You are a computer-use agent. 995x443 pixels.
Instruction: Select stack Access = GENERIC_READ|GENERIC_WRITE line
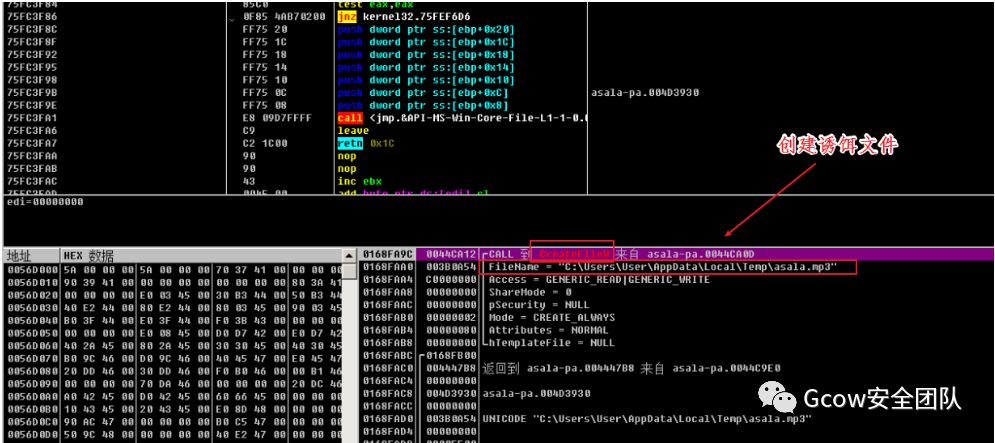tap(599, 279)
